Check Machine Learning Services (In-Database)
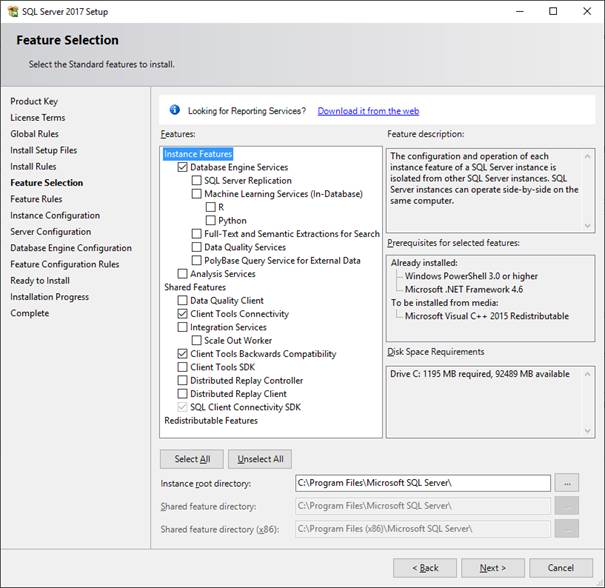This screenshot has height=588, width=605. coord(196,194)
